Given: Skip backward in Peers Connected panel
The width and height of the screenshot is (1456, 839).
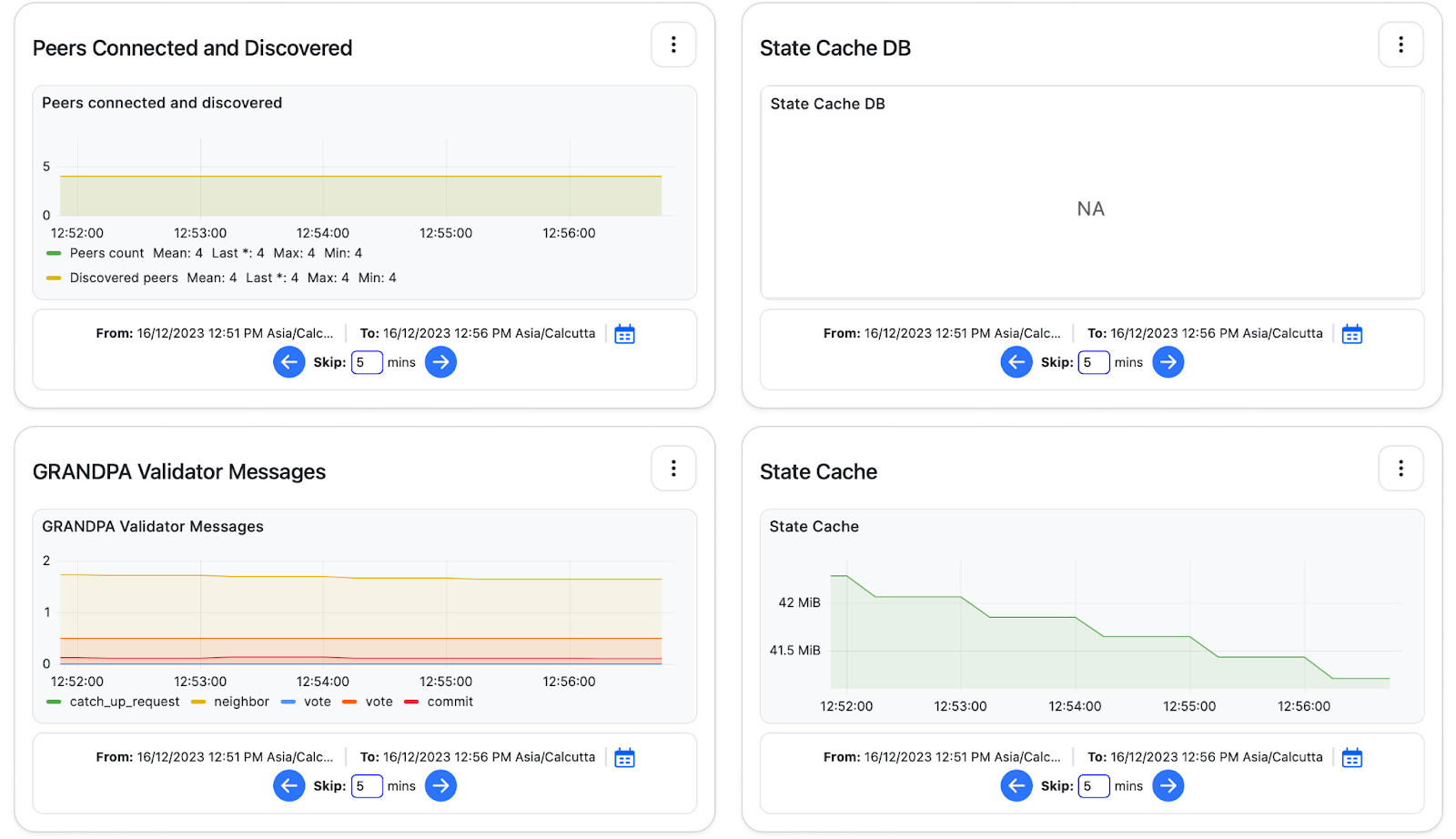Looking at the screenshot, I should (x=289, y=362).
